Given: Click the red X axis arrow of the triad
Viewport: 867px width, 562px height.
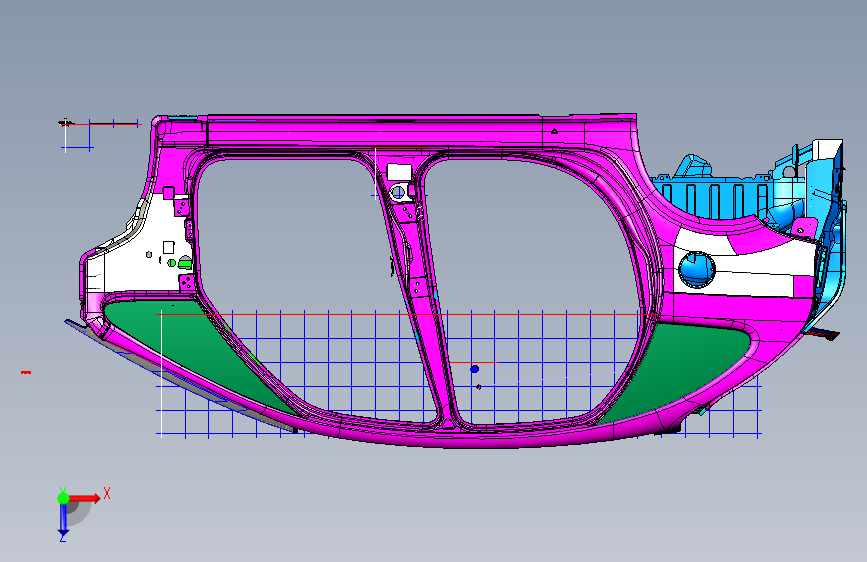Looking at the screenshot, I should point(86,498).
